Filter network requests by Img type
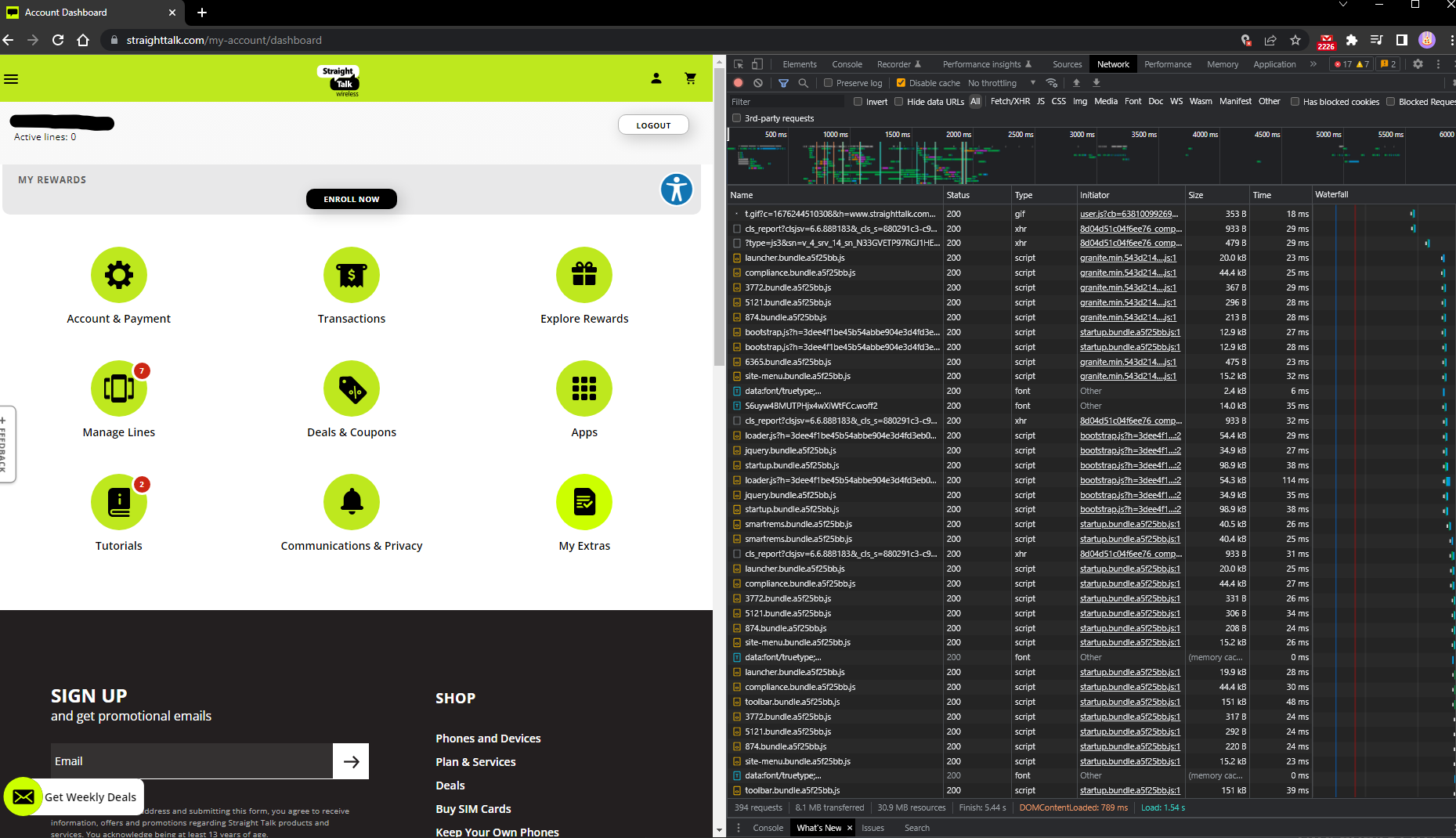This screenshot has width=1456, height=838. [x=1080, y=102]
